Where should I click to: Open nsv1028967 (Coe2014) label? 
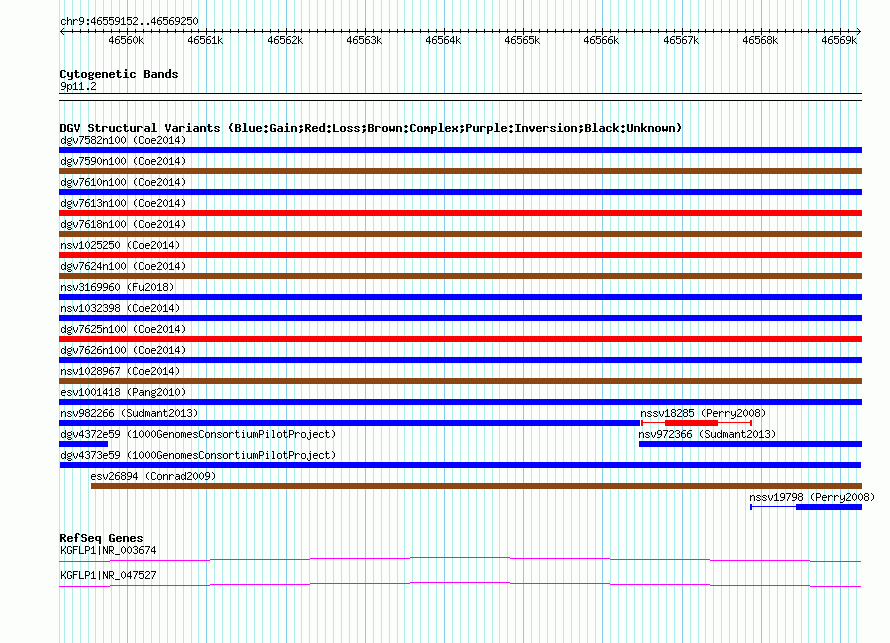click(x=120, y=371)
